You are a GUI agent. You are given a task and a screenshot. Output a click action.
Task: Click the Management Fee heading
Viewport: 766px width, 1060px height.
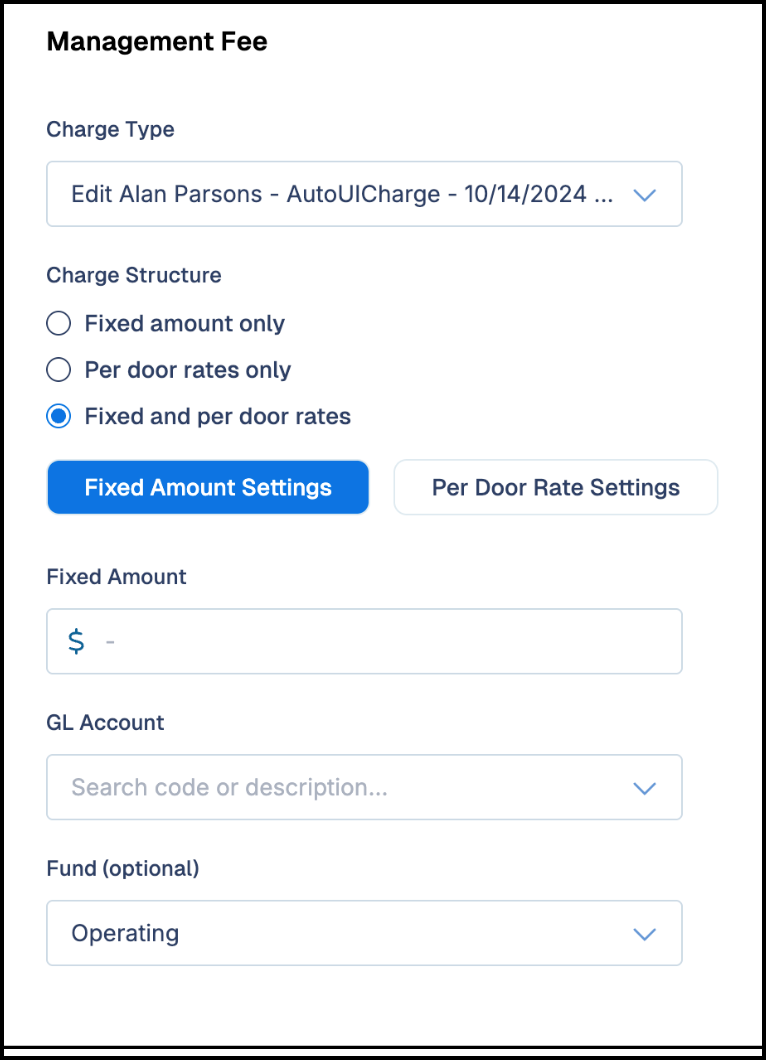[x=157, y=42]
